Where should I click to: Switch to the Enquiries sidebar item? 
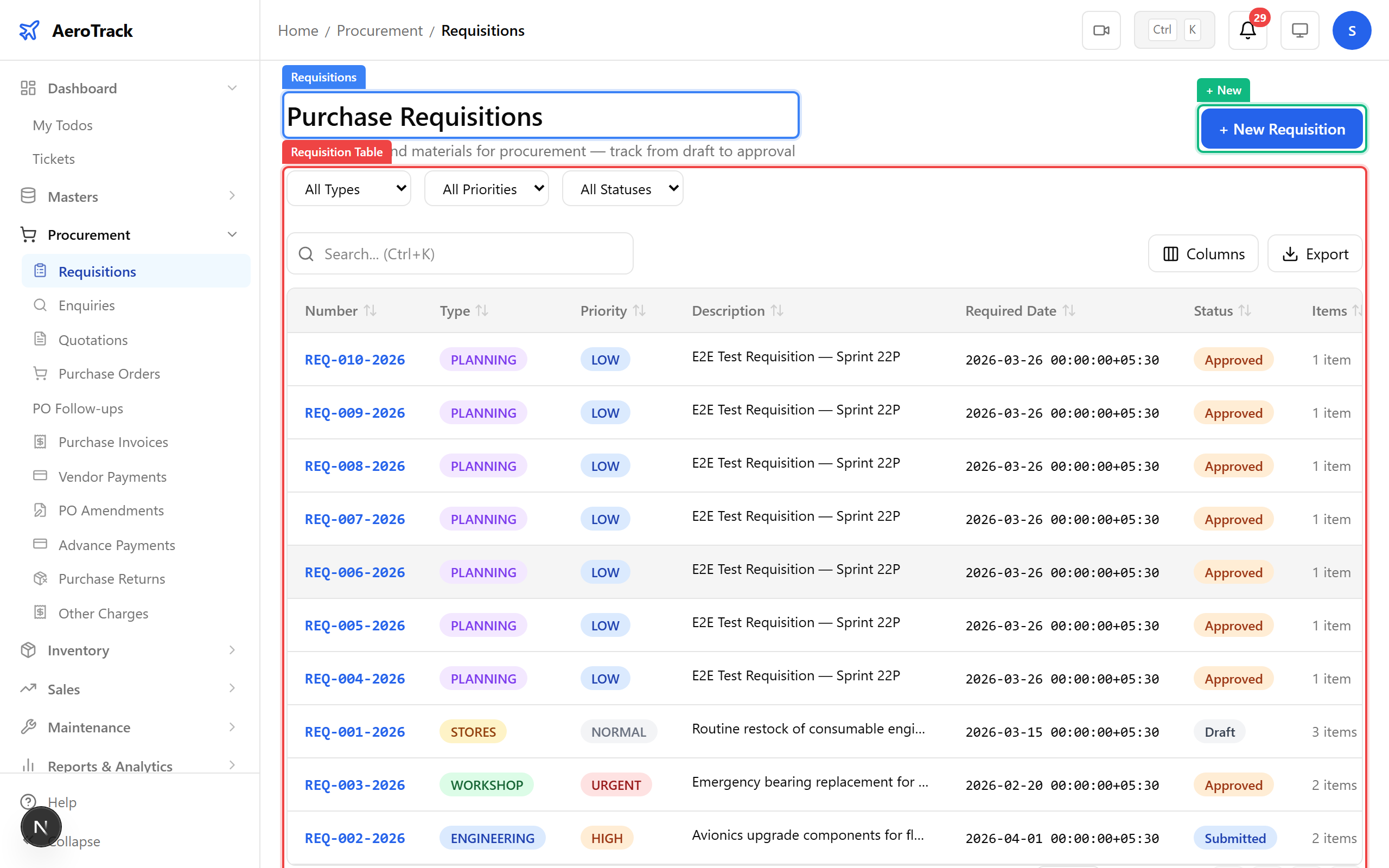click(x=86, y=305)
